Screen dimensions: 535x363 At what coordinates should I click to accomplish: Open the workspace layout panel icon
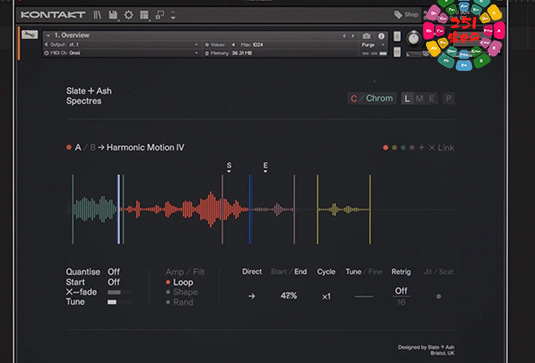point(144,15)
